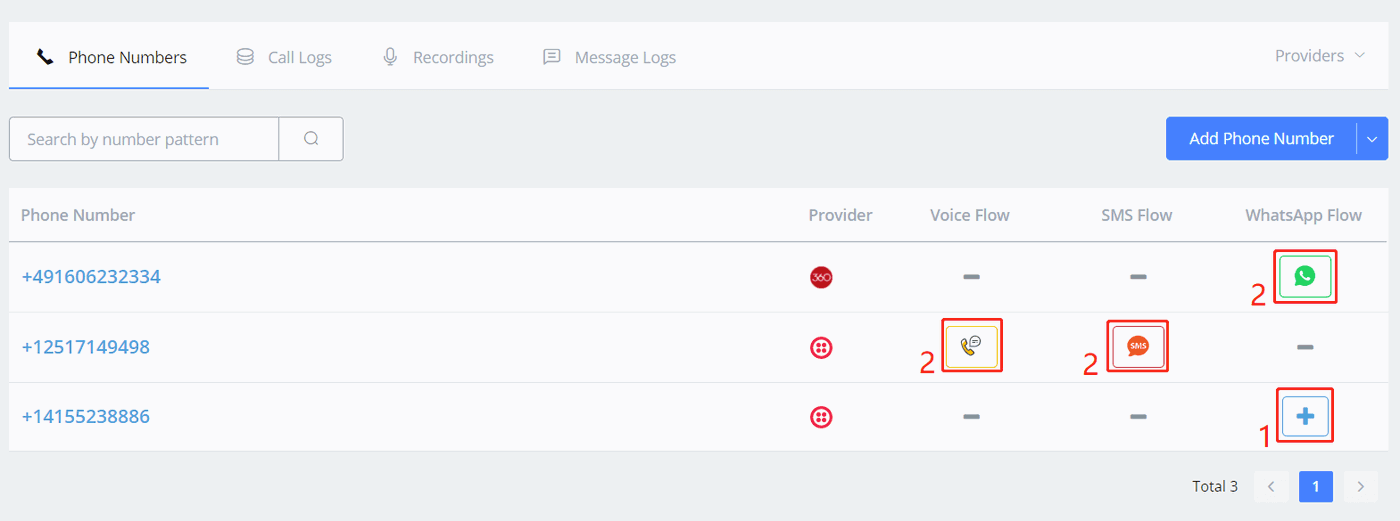
Task: Add WhatsApp flow to +14155238886
Action: [x=1304, y=416]
